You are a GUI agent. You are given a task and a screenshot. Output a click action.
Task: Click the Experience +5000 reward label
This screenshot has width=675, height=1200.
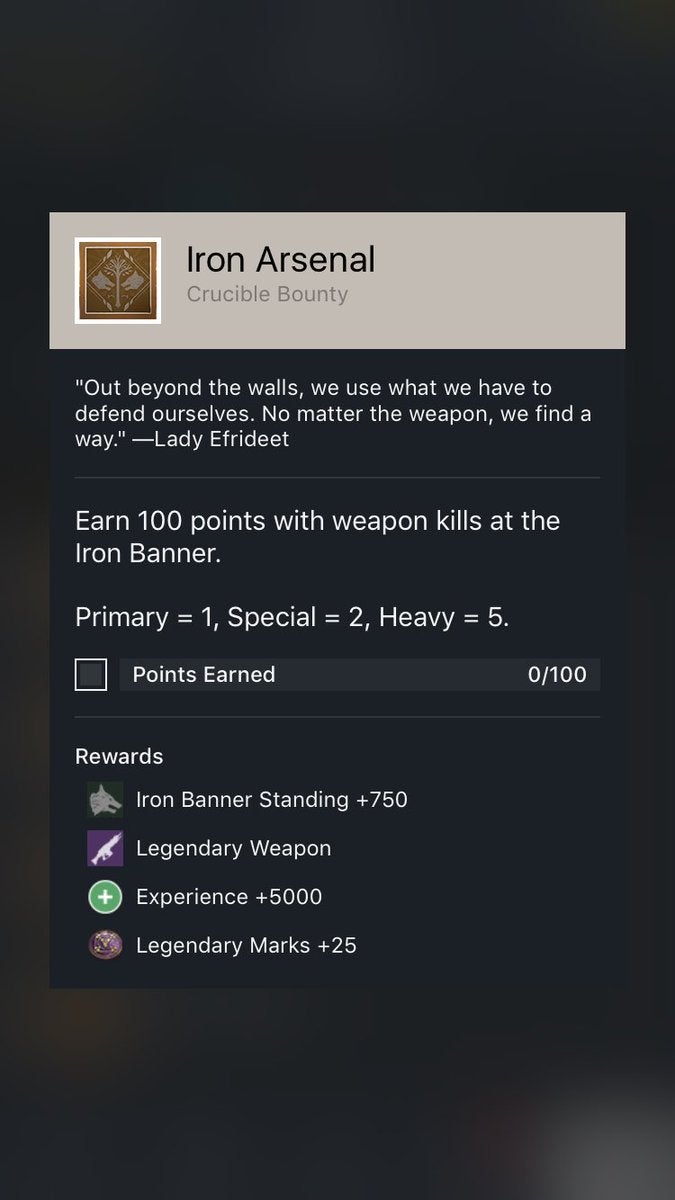pyautogui.click(x=229, y=897)
